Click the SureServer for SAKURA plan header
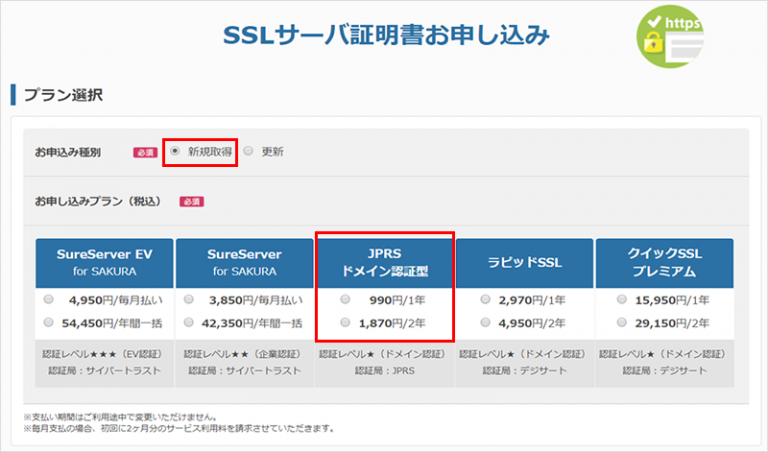Screen dimensions: 768x452 click(244, 263)
